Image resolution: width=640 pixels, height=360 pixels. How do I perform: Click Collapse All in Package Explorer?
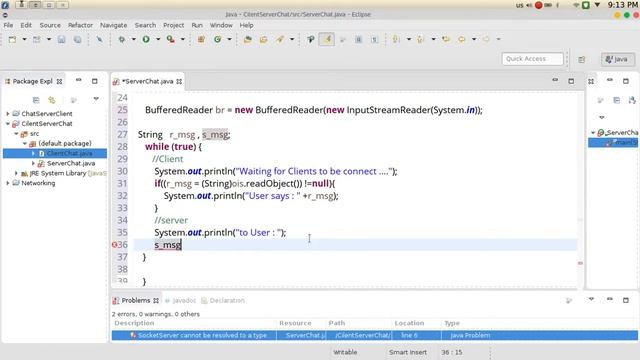click(36, 100)
